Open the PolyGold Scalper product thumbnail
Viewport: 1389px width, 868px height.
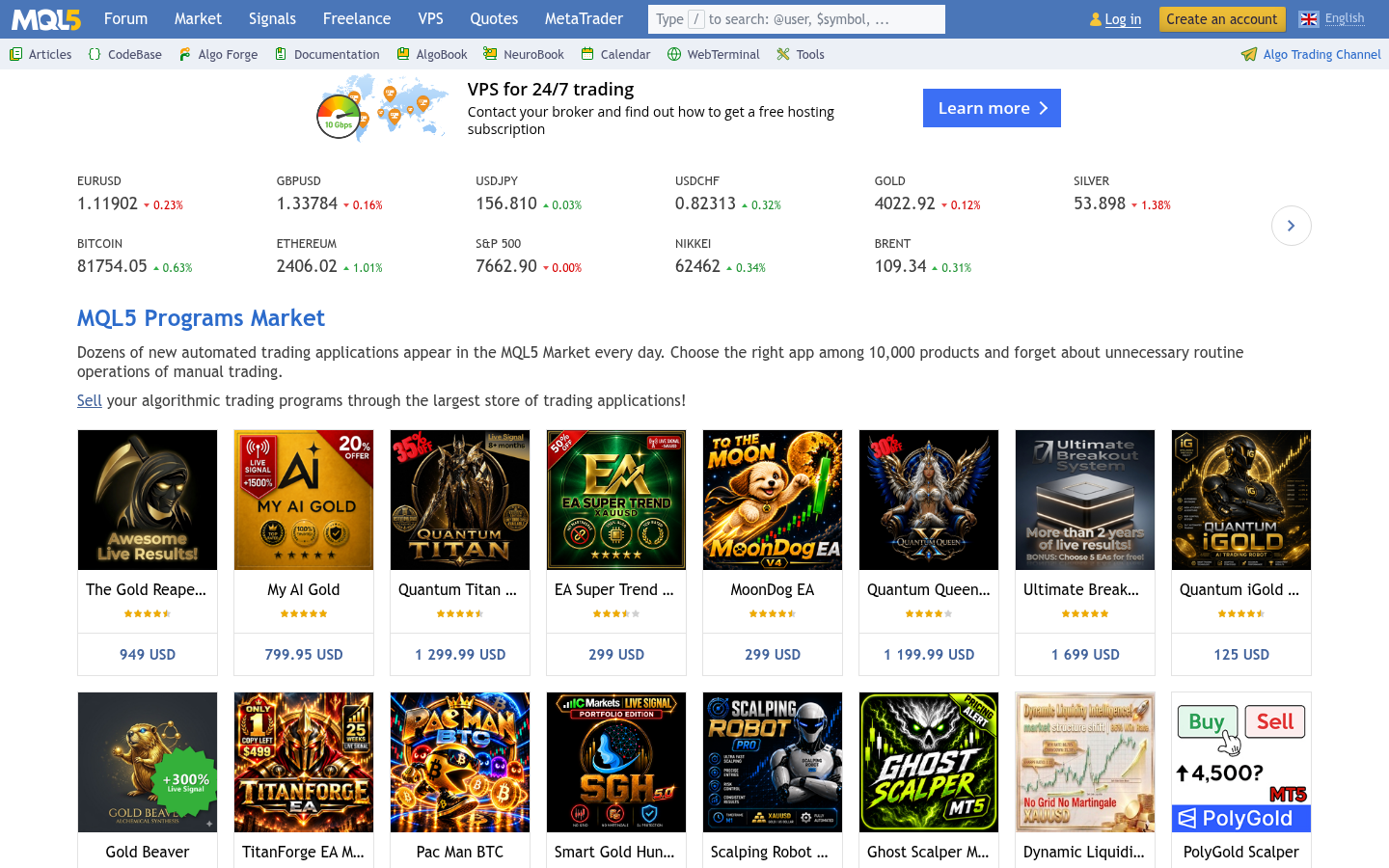1241,762
